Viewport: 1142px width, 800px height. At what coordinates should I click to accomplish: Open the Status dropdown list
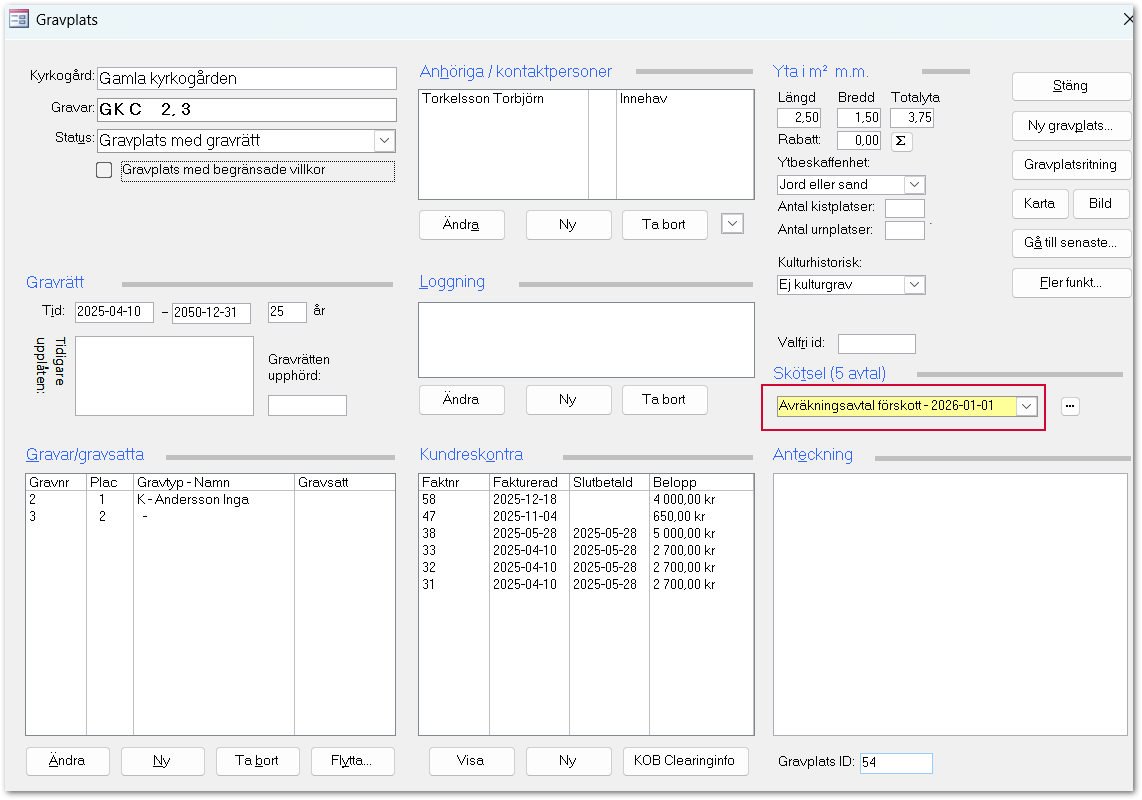(x=384, y=141)
